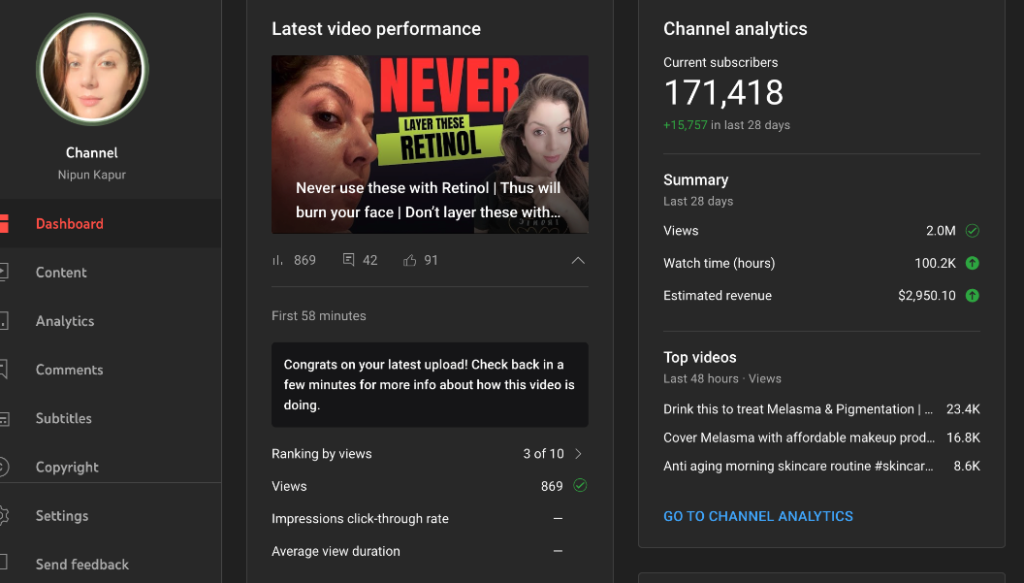Go to Comments in the sidebar
The width and height of the screenshot is (1024, 583).
(x=69, y=370)
